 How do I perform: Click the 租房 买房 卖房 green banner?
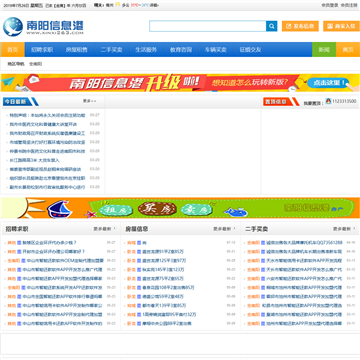tap(180, 208)
